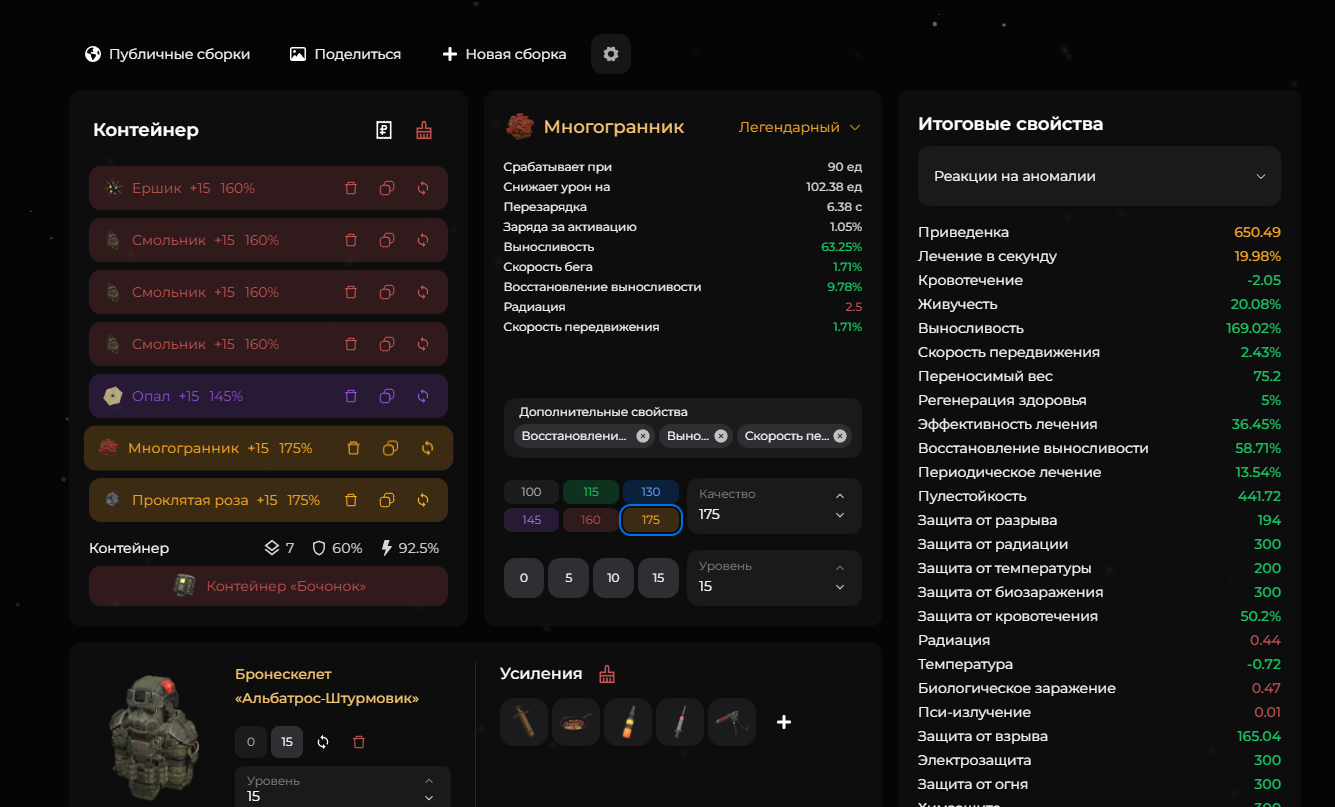Delete the Альбатрос-Штурмовик armor
The image size is (1335, 807).
[359, 742]
